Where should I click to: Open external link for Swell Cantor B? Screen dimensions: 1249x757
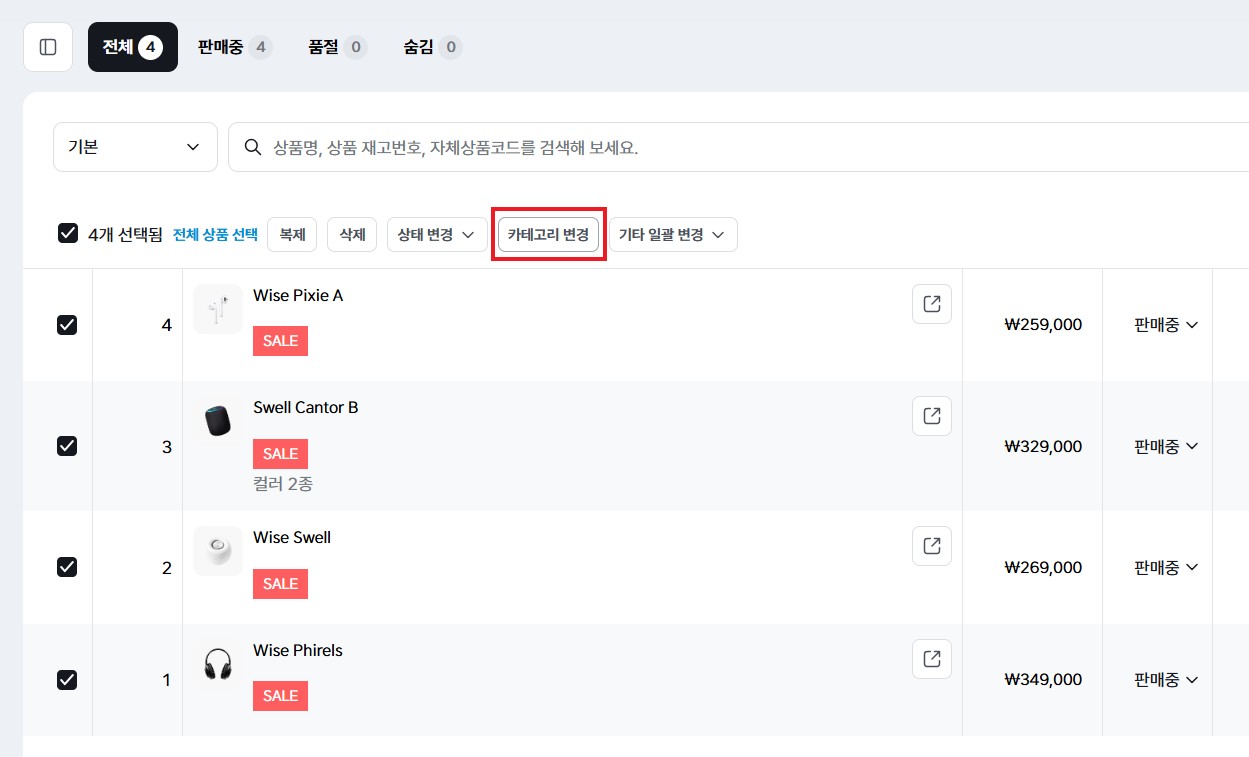pos(932,416)
